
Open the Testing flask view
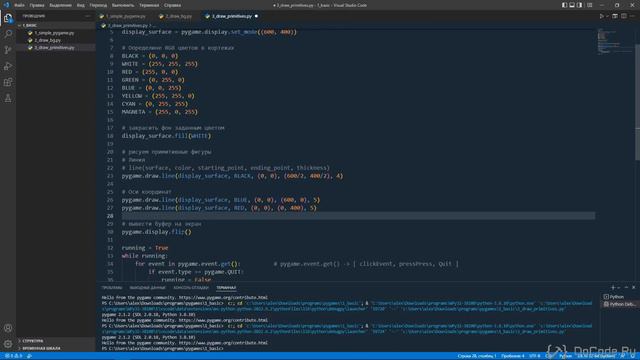click(x=8, y=98)
